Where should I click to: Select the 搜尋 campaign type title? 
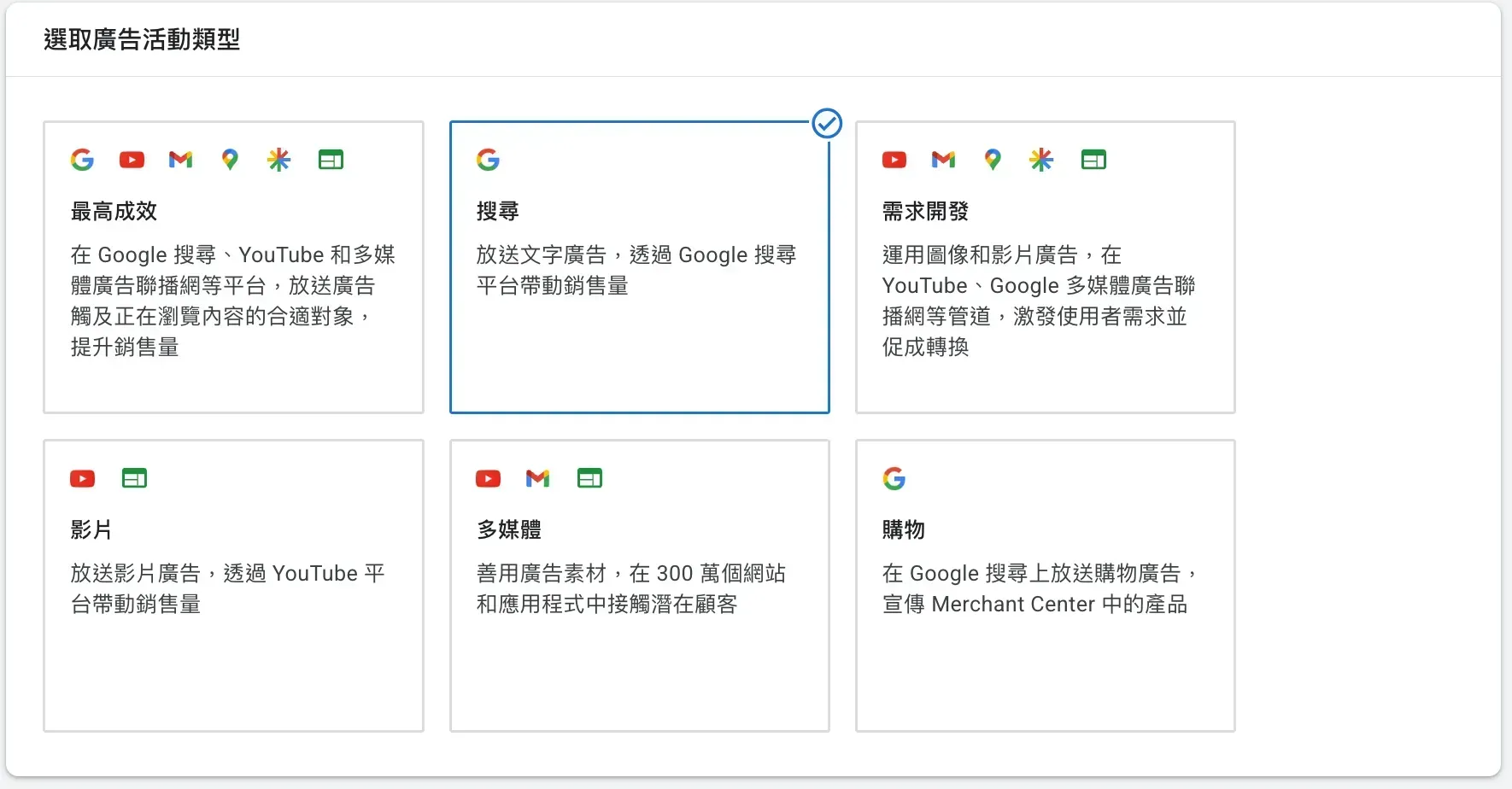498,211
